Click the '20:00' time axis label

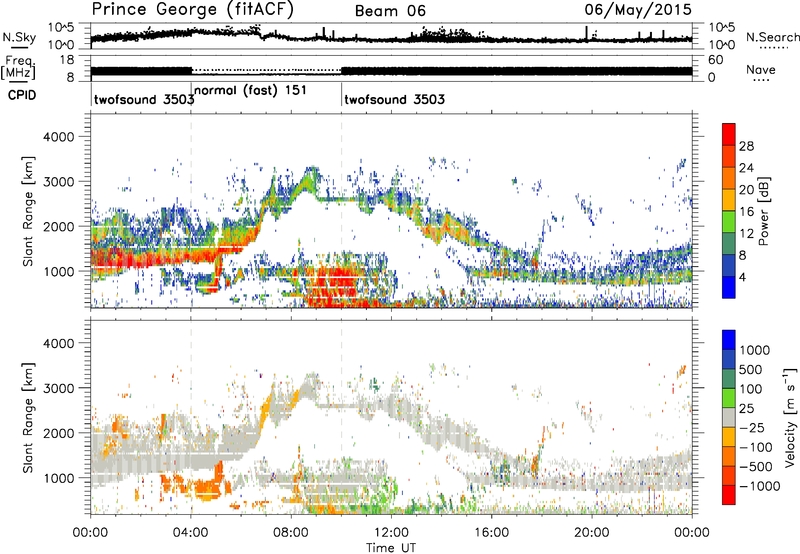pyautogui.click(x=591, y=533)
